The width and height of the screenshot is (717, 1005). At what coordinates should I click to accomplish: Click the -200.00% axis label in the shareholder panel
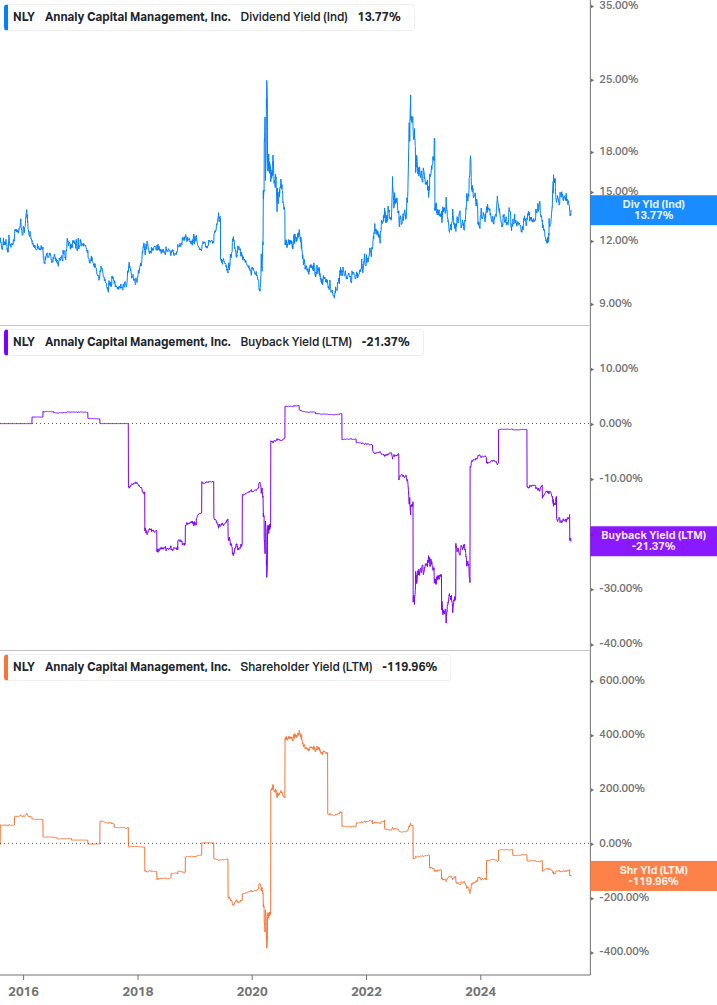pos(623,897)
